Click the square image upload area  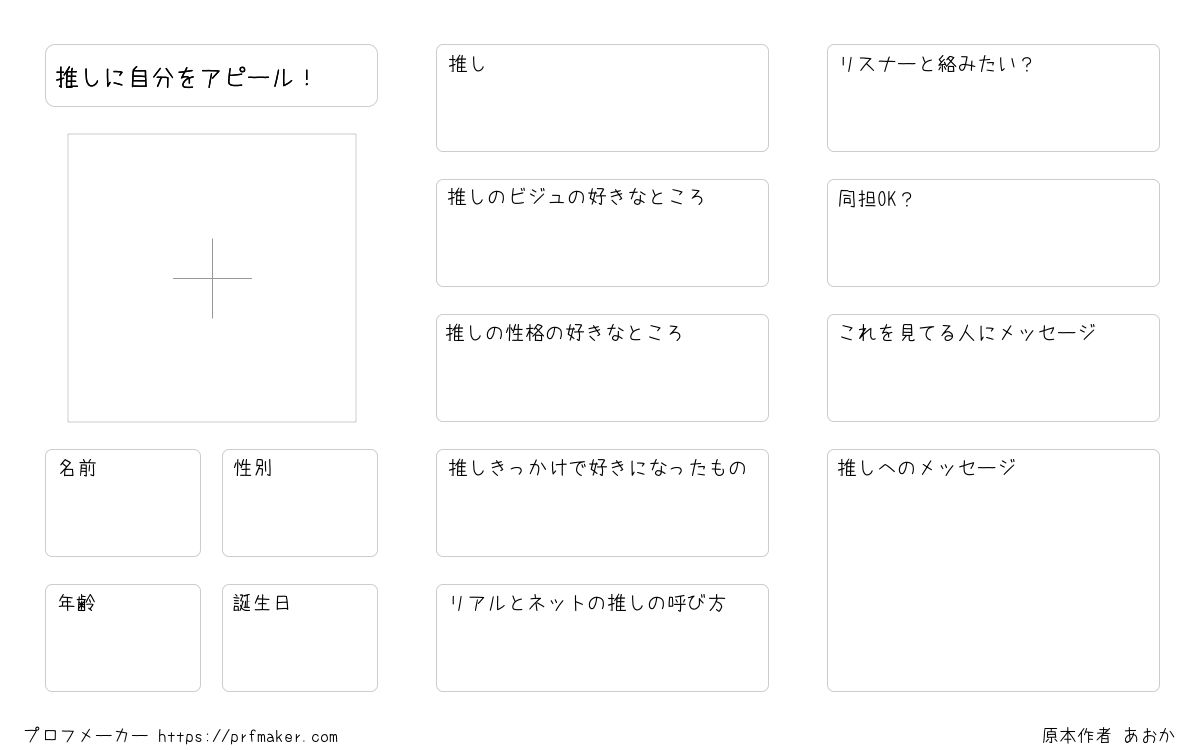coord(212,278)
